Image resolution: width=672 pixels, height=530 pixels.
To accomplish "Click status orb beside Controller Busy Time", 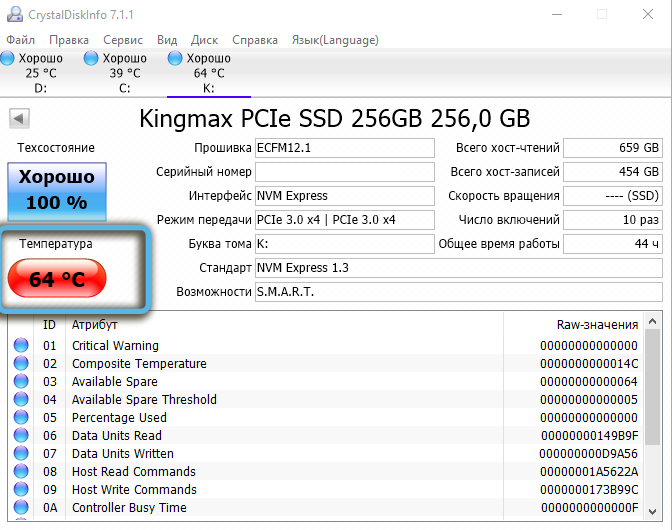I will 21,508.
